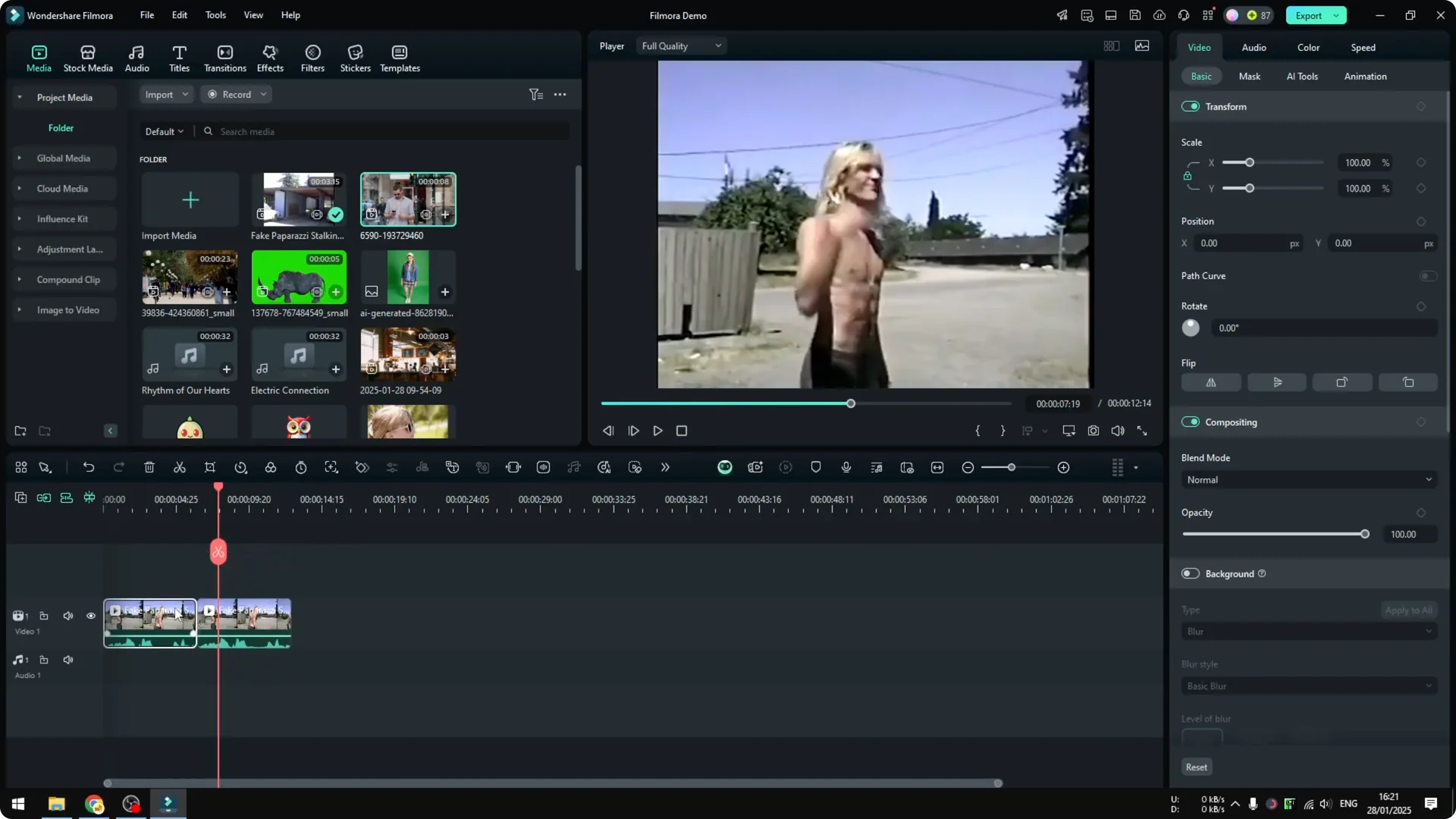Viewport: 1456px width, 819px height.
Task: Toggle the Transform switch
Action: (1191, 106)
